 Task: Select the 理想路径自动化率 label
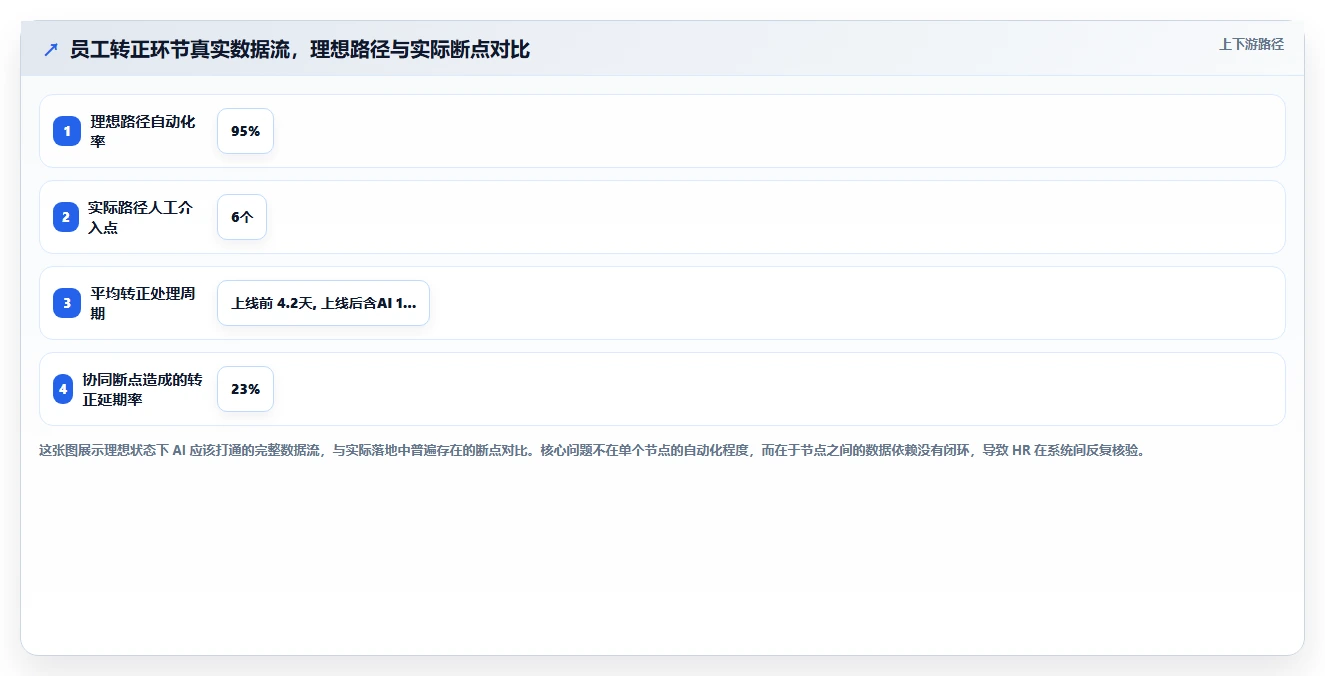pos(144,131)
